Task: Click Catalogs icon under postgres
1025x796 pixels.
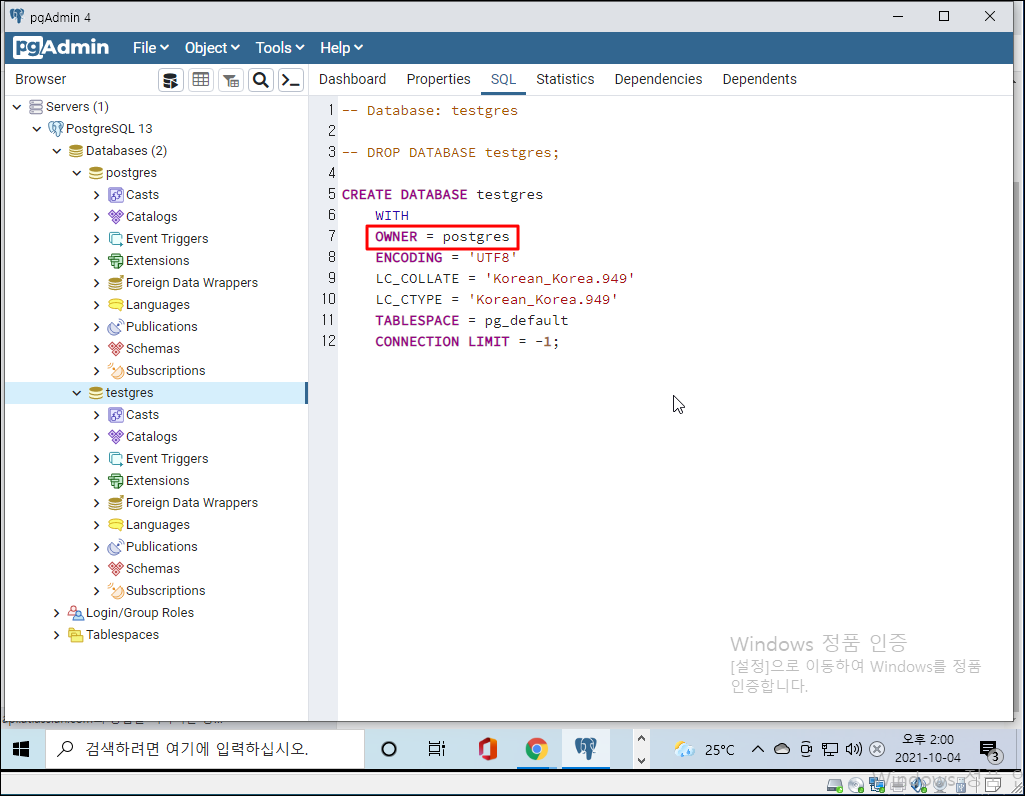Action: point(116,217)
